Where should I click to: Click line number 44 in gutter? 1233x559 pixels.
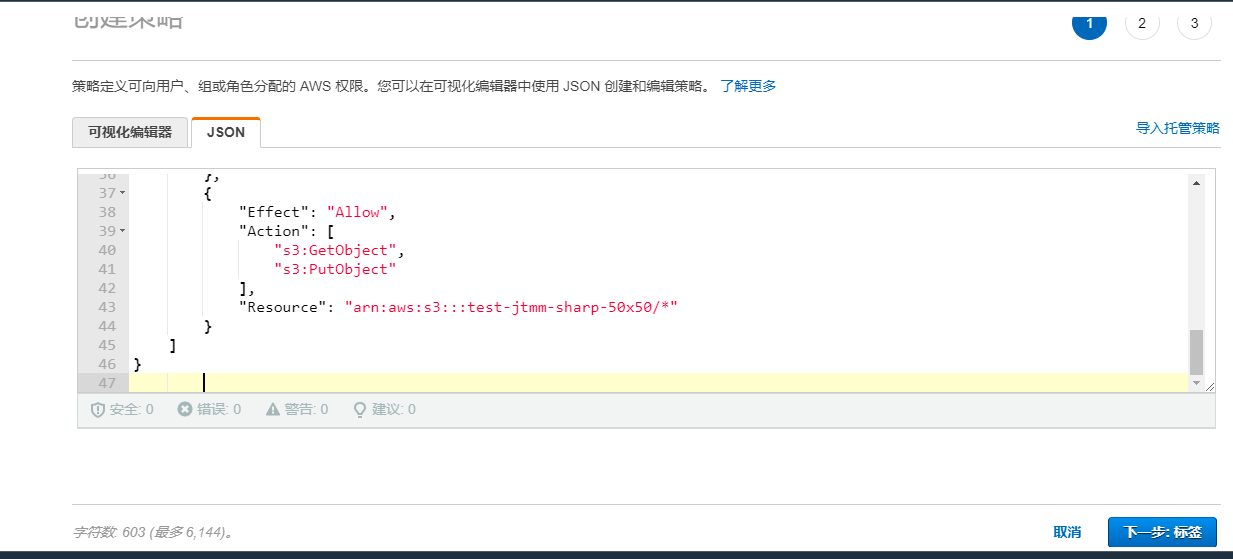click(107, 326)
